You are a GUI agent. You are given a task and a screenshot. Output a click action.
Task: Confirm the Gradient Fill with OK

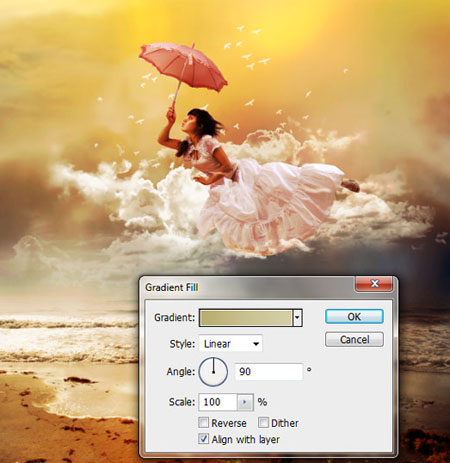[x=354, y=316]
